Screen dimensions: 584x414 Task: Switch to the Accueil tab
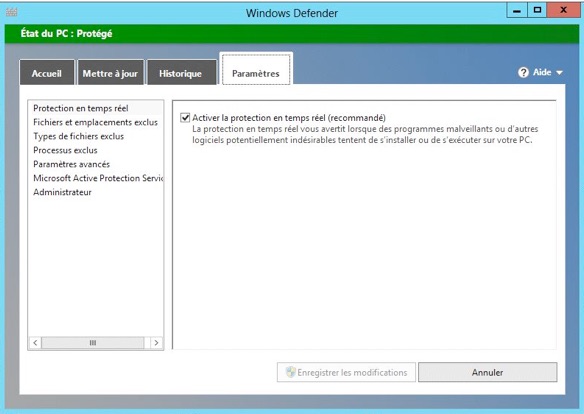click(47, 73)
